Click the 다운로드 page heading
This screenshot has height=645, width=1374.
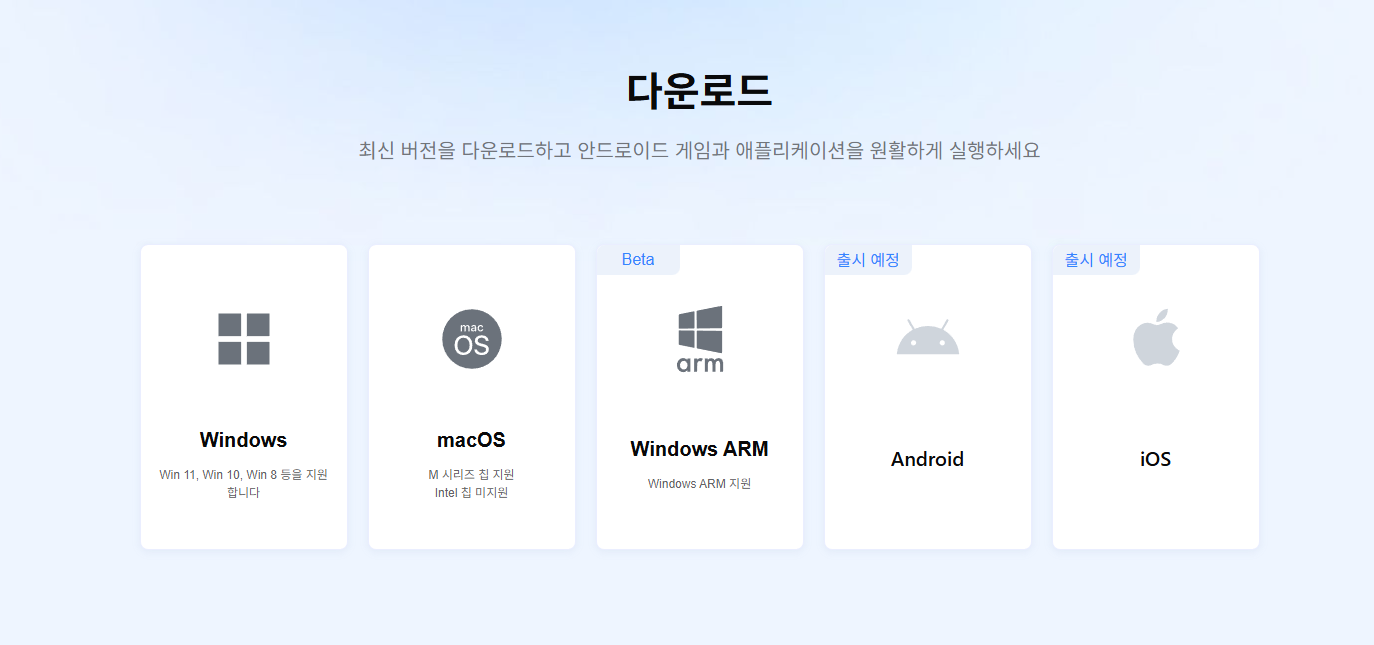tap(699, 91)
